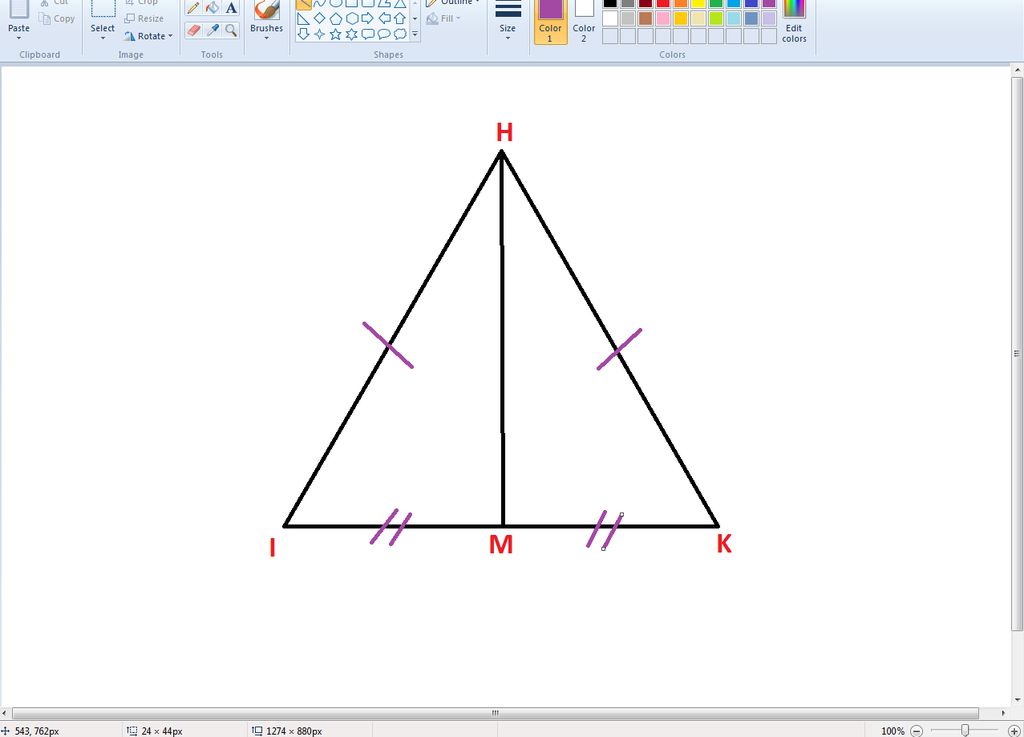
Task: Click the zoom out minus button
Action: tap(917, 731)
